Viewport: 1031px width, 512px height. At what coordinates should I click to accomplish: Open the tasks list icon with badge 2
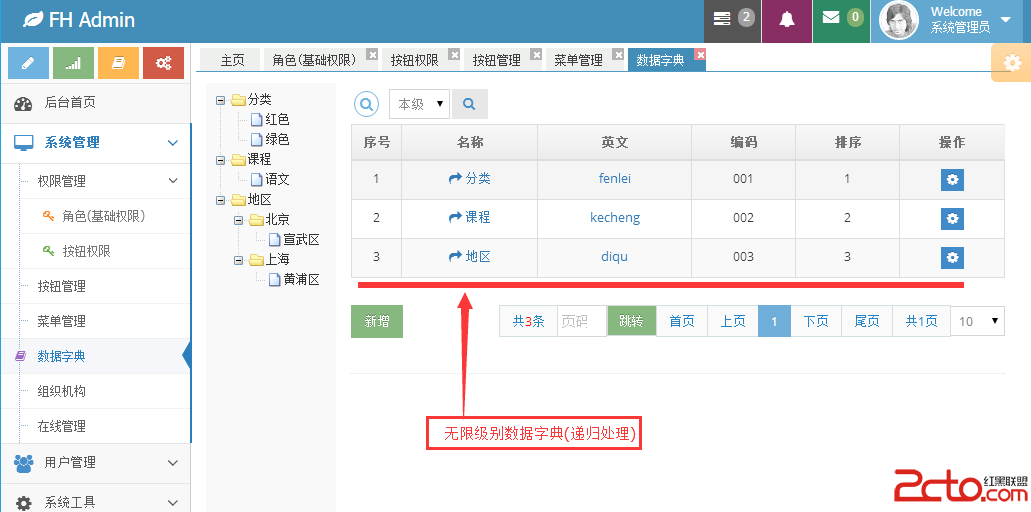point(732,21)
